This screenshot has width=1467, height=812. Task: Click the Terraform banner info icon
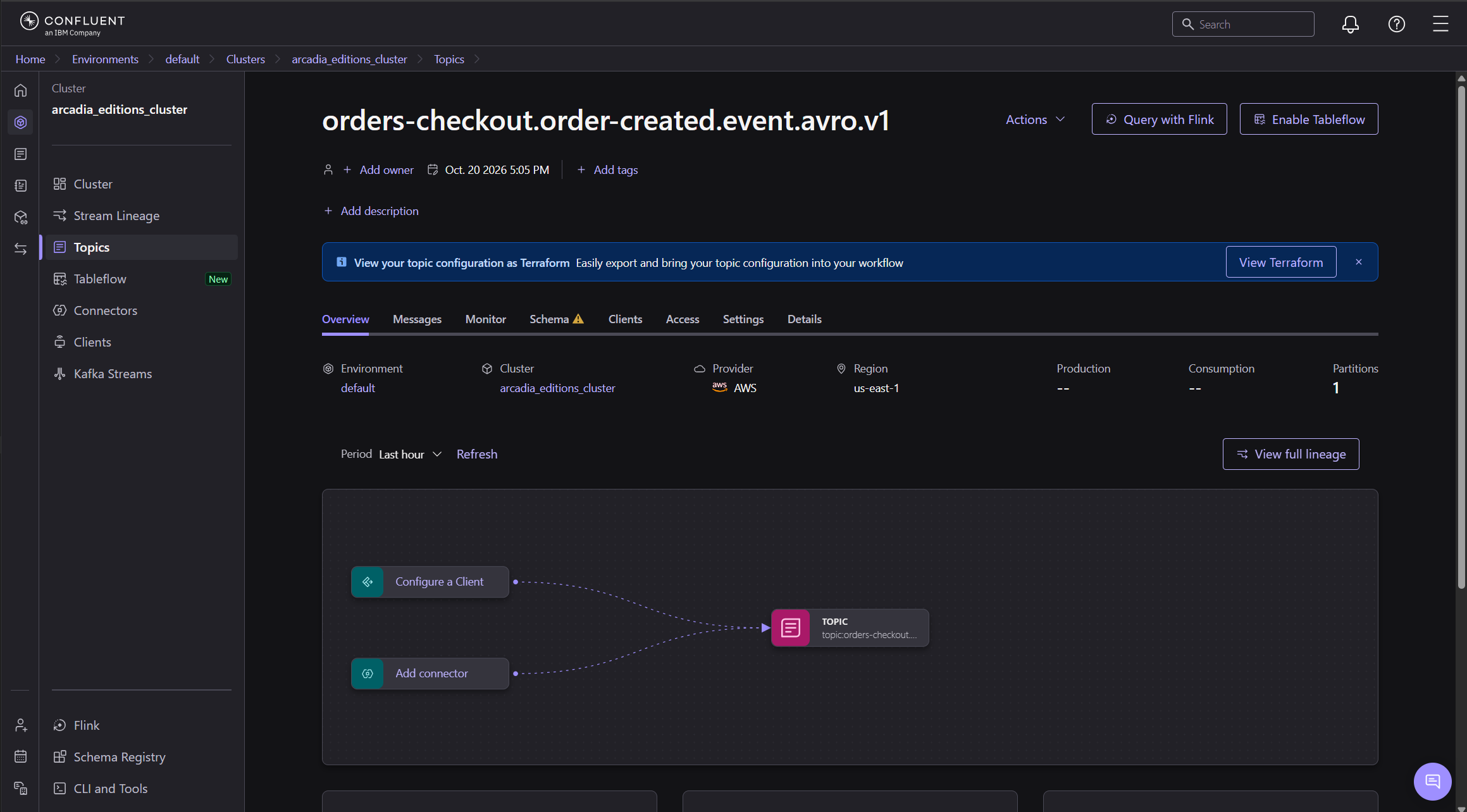pyautogui.click(x=342, y=262)
